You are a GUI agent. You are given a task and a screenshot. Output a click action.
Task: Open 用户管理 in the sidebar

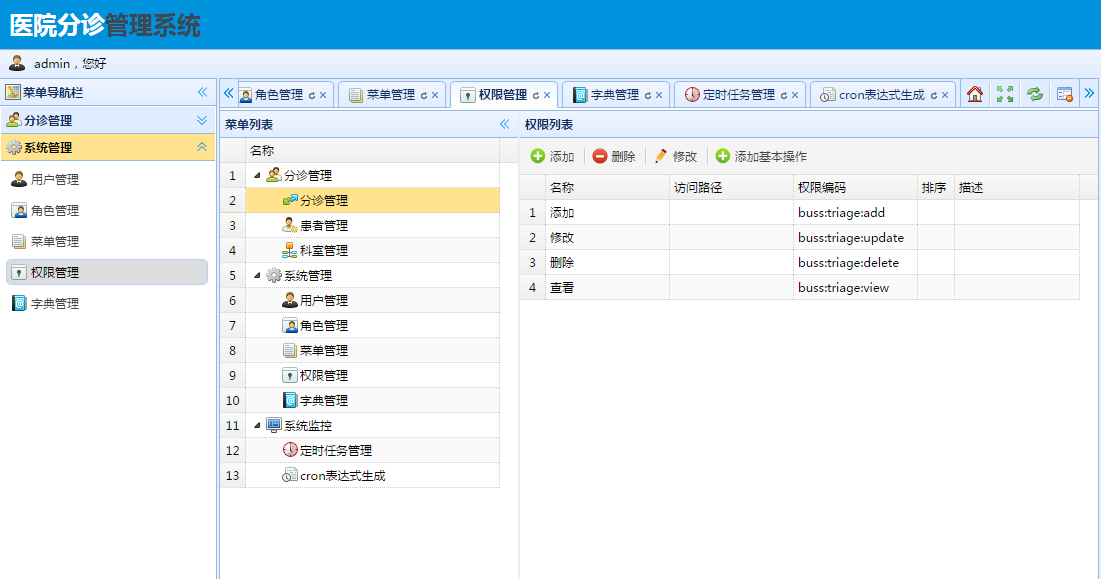[x=107, y=180]
